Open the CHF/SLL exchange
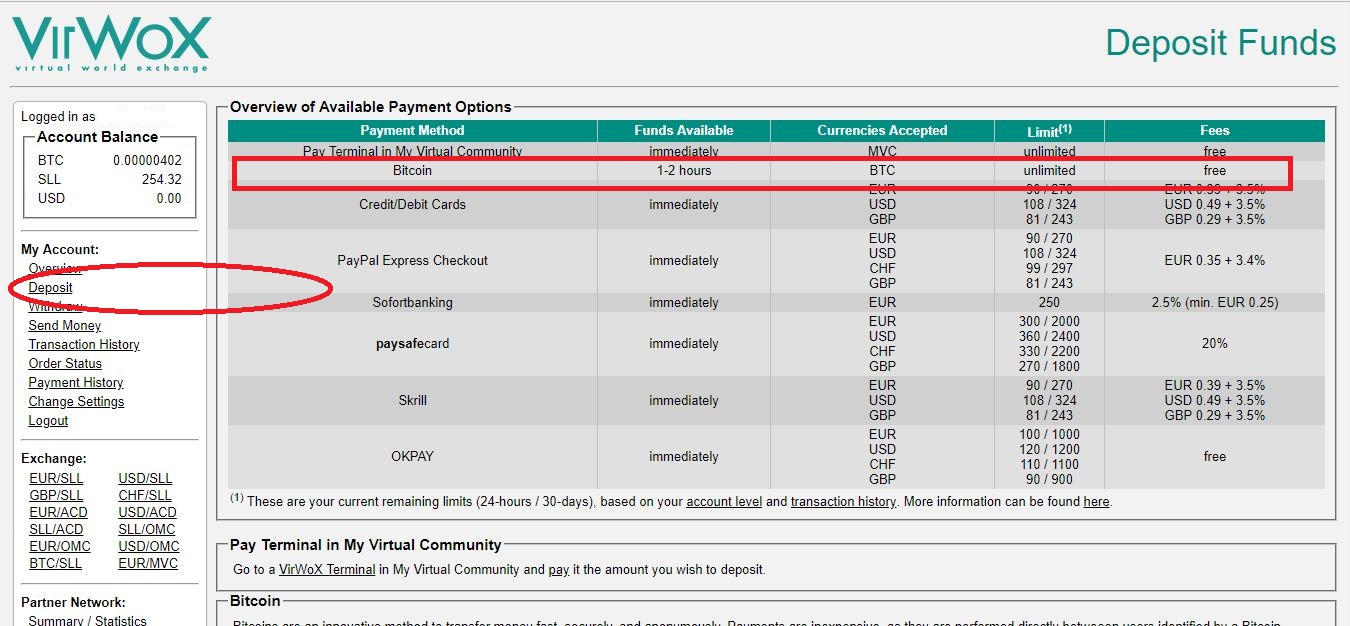This screenshot has width=1350, height=626. 145,496
